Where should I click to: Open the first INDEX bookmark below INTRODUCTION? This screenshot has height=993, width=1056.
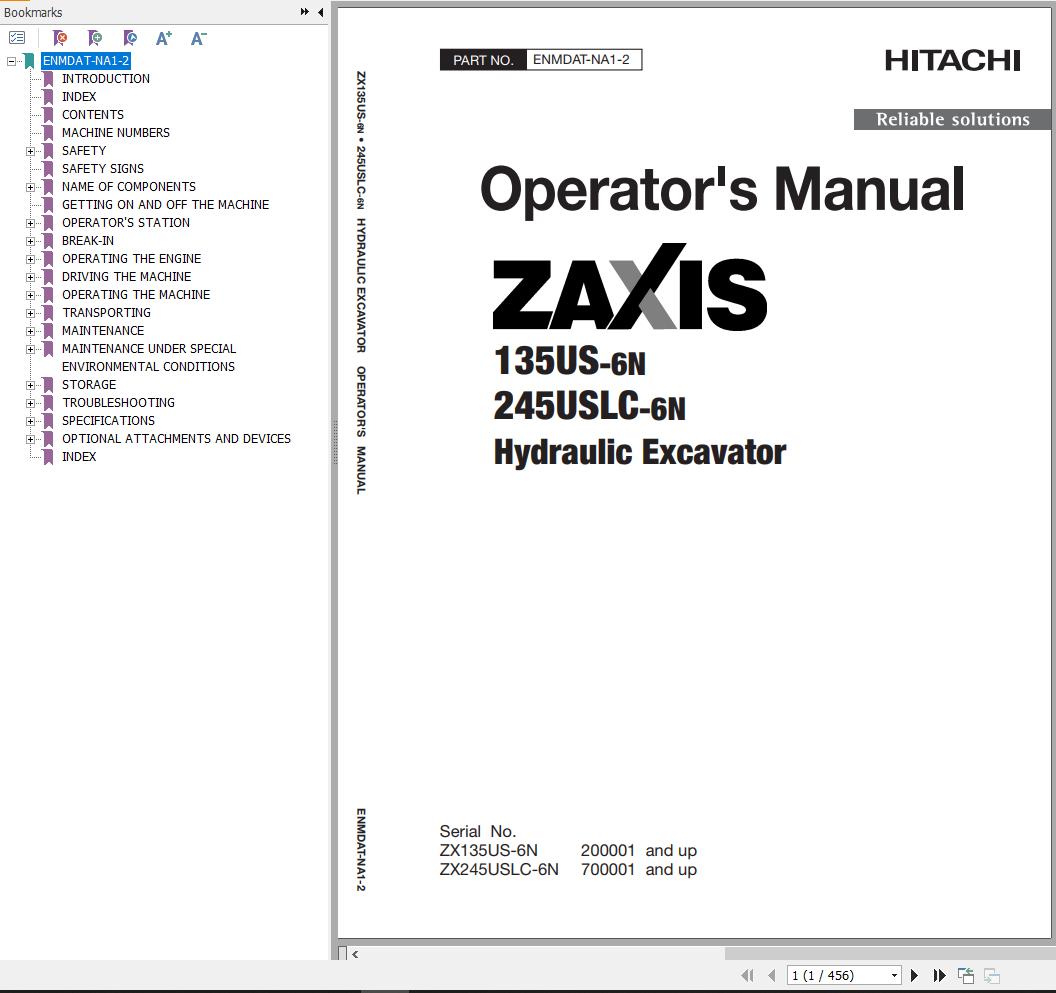79,97
